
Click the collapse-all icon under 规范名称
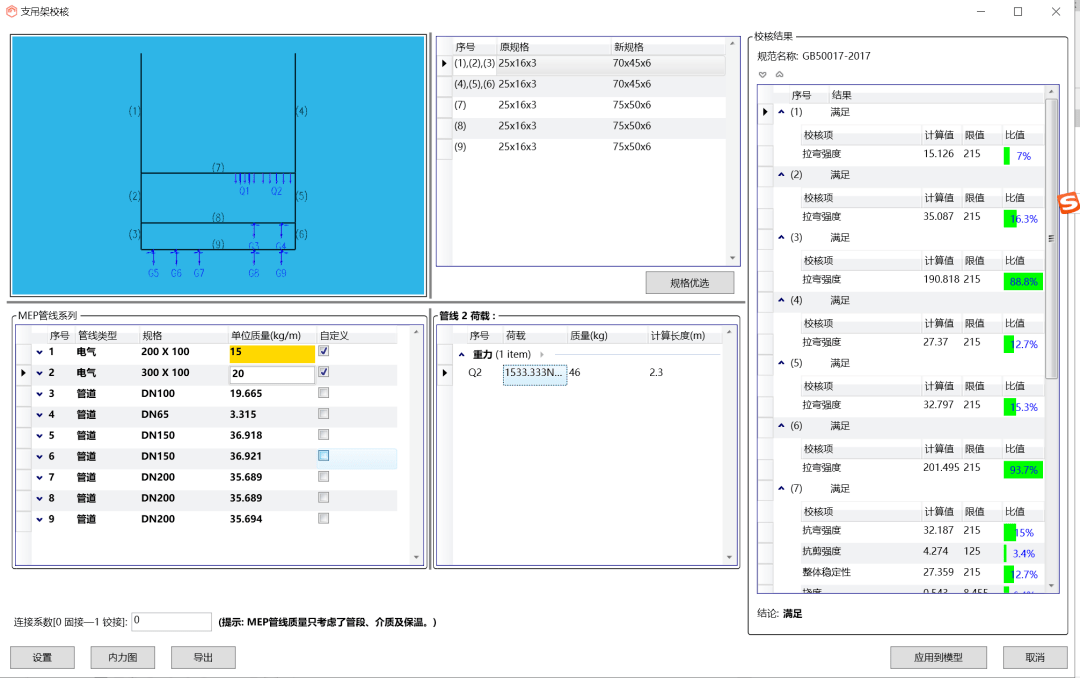point(779,75)
